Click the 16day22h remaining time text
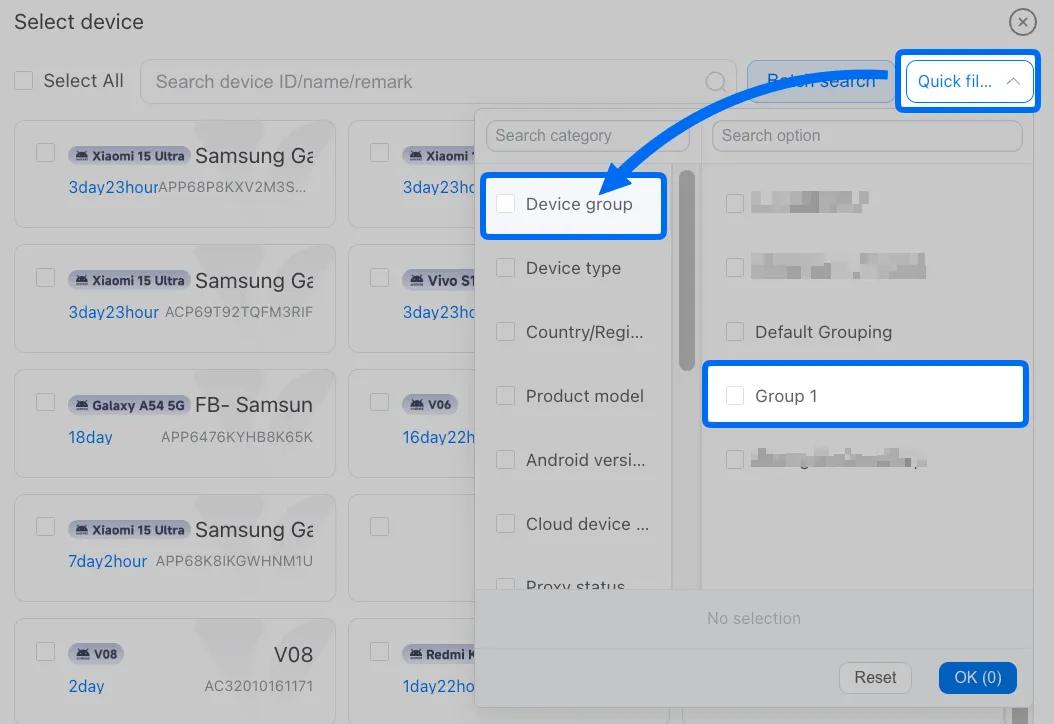Viewport: 1054px width, 724px height. 438,437
